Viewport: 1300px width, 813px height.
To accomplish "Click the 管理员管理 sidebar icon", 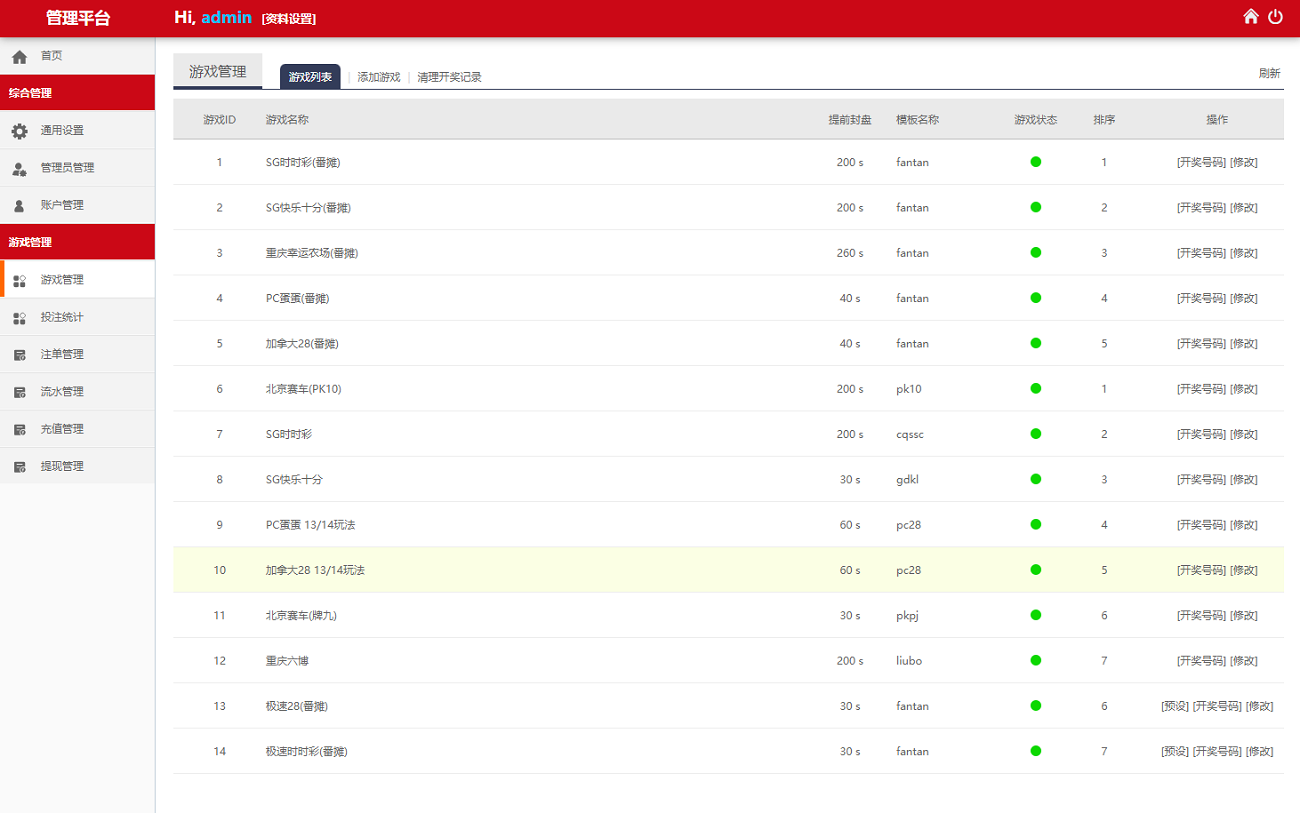I will click(20, 168).
